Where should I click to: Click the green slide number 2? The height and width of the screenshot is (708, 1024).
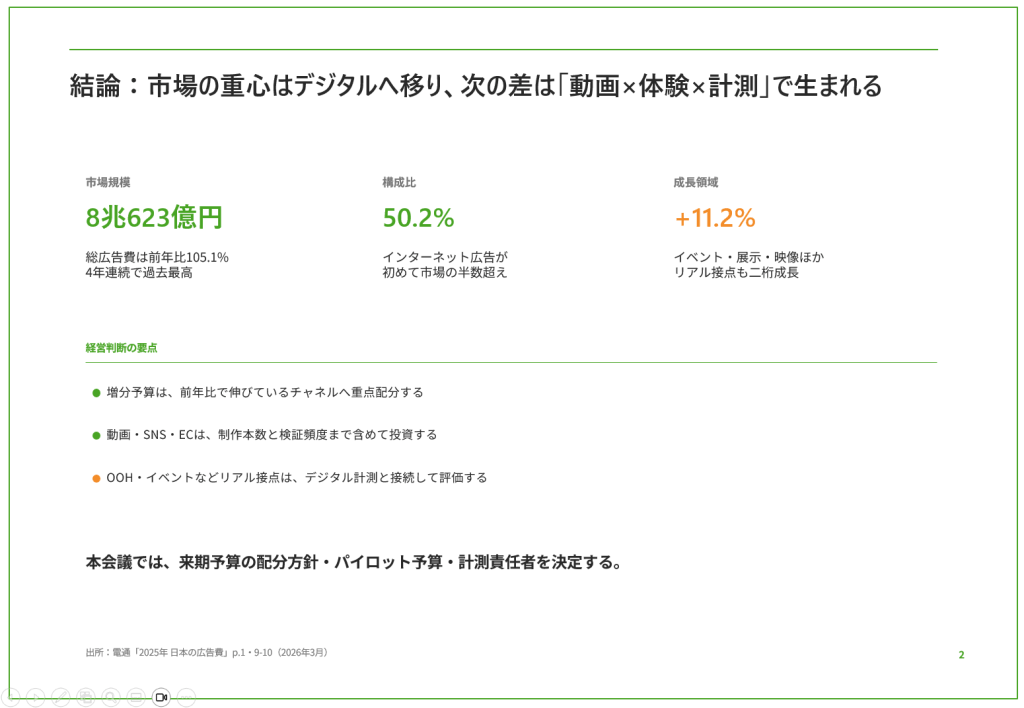click(x=961, y=654)
